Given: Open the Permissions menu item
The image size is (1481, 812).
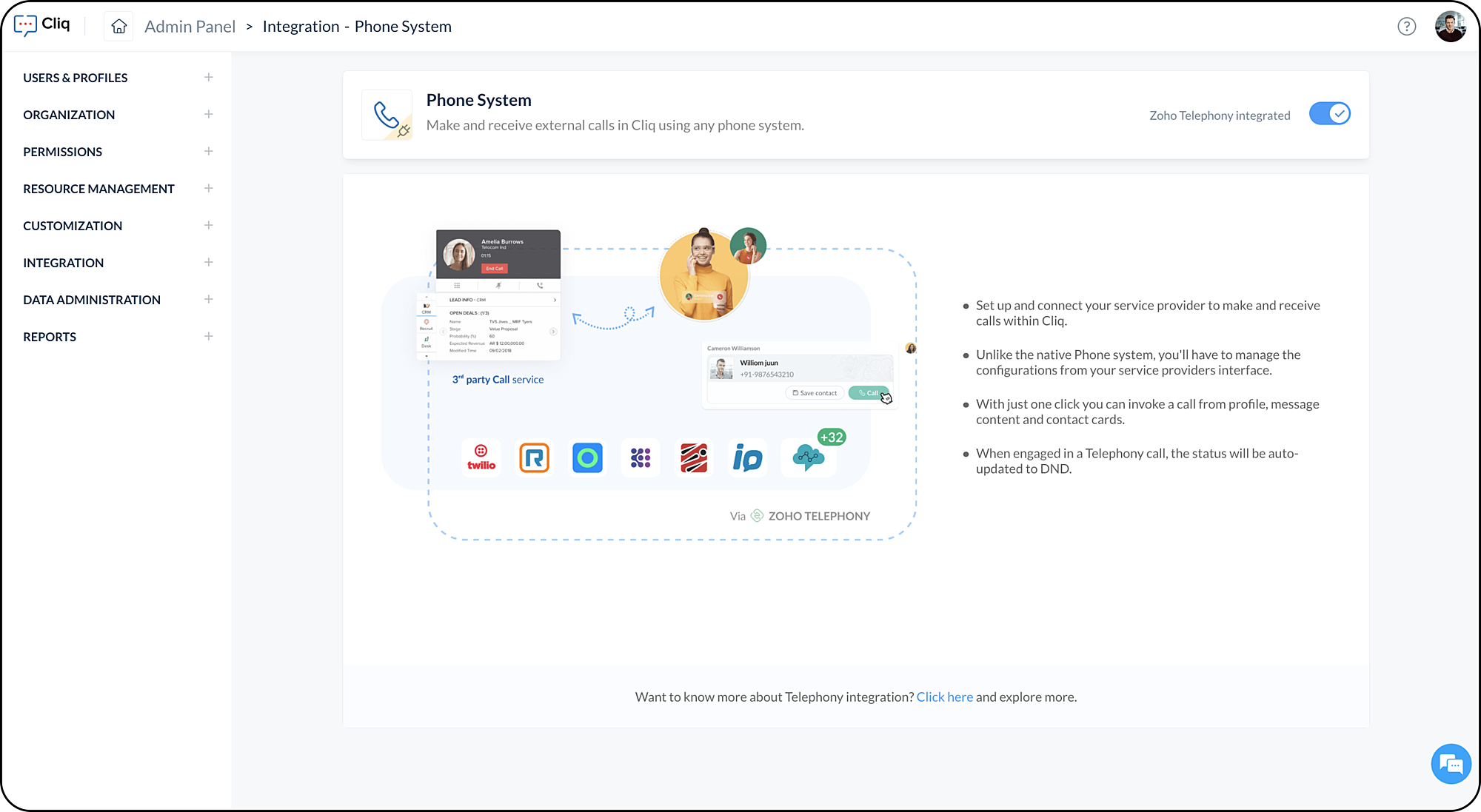Looking at the screenshot, I should point(63,152).
